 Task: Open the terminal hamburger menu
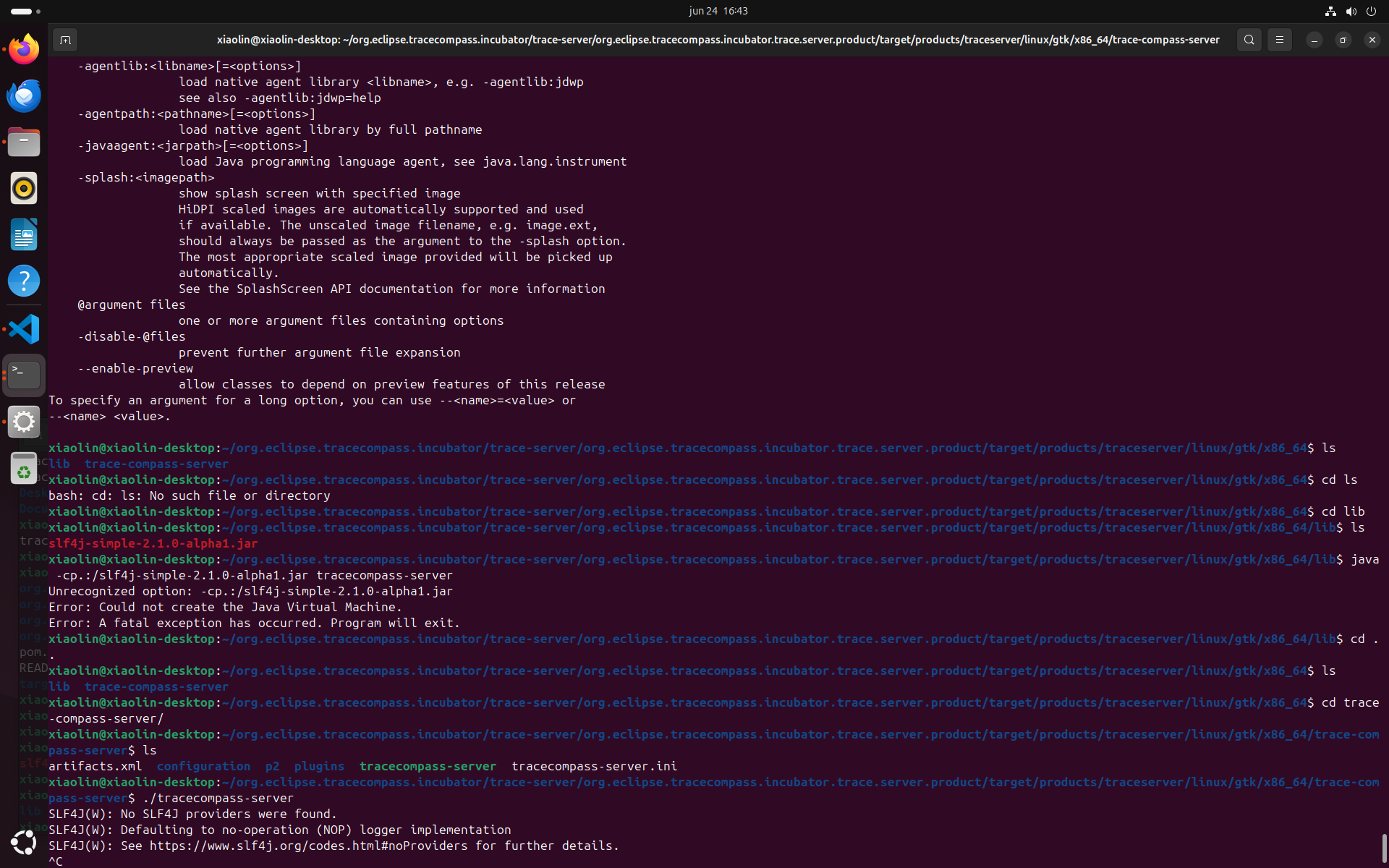[x=1280, y=40]
